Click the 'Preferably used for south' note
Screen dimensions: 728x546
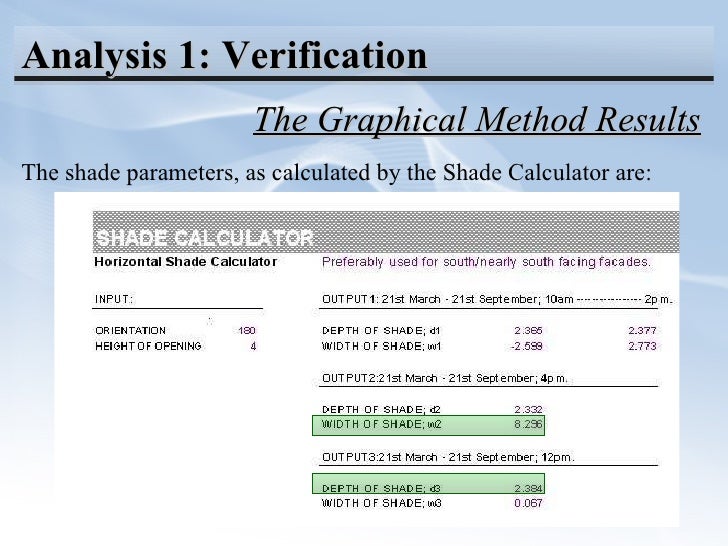486,262
